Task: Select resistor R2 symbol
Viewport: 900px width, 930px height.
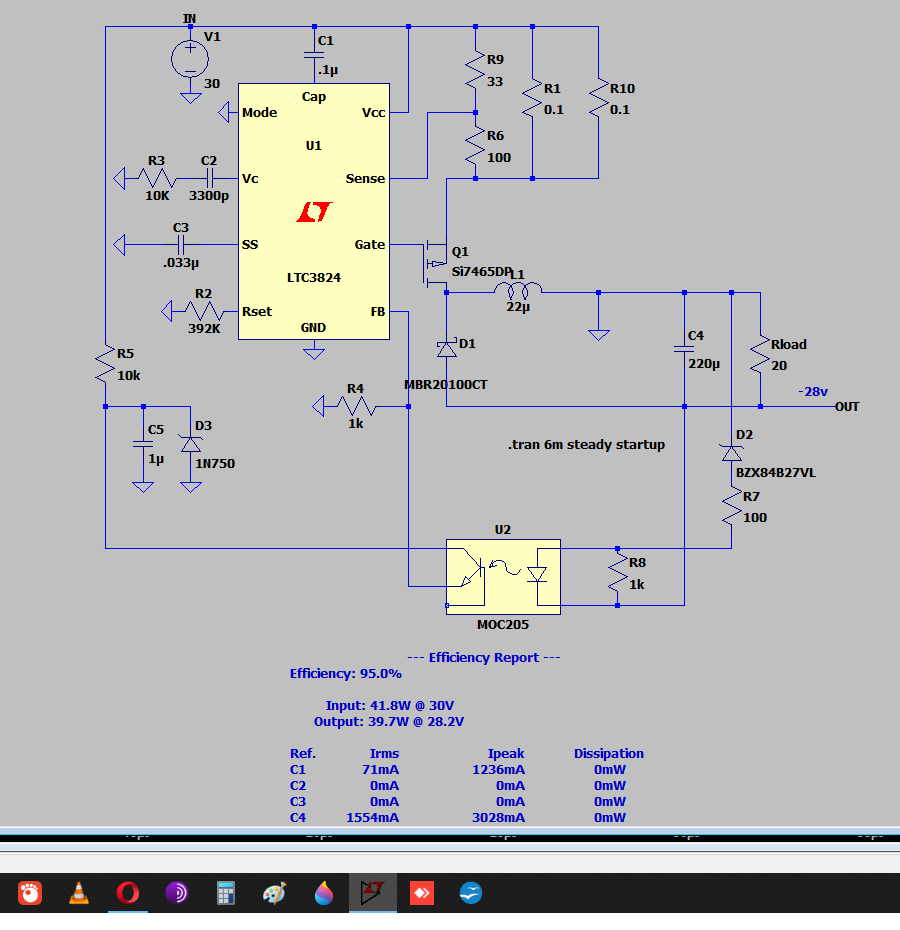Action: [x=204, y=311]
